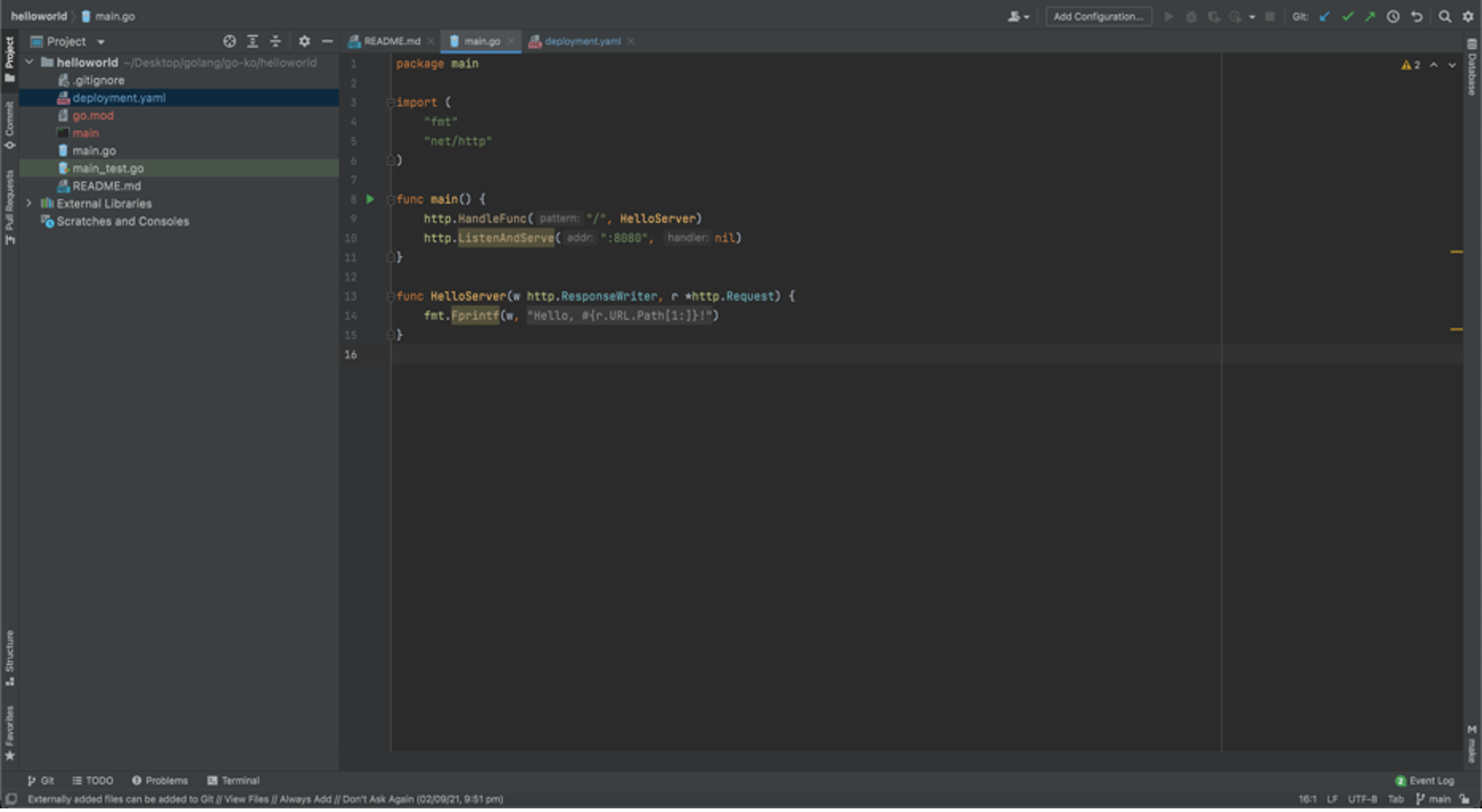Click the locate target icon in Project panel
The height and width of the screenshot is (812, 1482).
tap(229, 41)
